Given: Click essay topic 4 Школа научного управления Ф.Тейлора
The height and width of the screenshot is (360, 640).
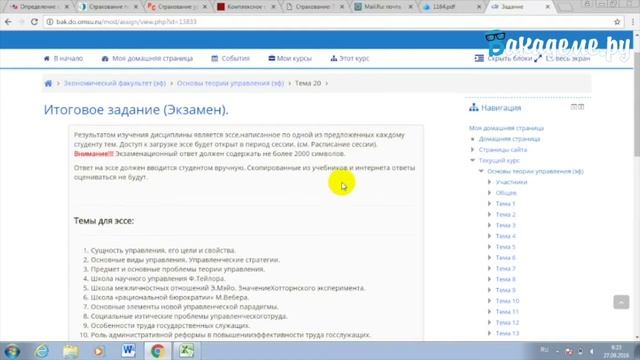Looking at the screenshot, I should tap(158, 278).
